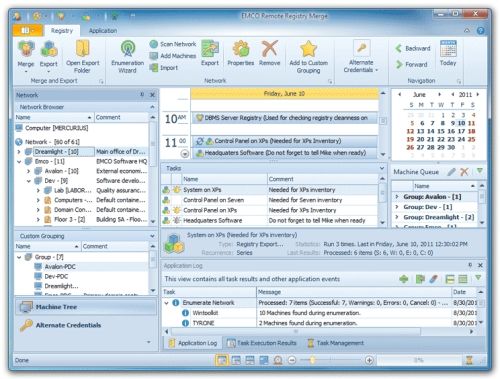Select the Control Panel on Seven task
This screenshot has width=500, height=379.
270,200
